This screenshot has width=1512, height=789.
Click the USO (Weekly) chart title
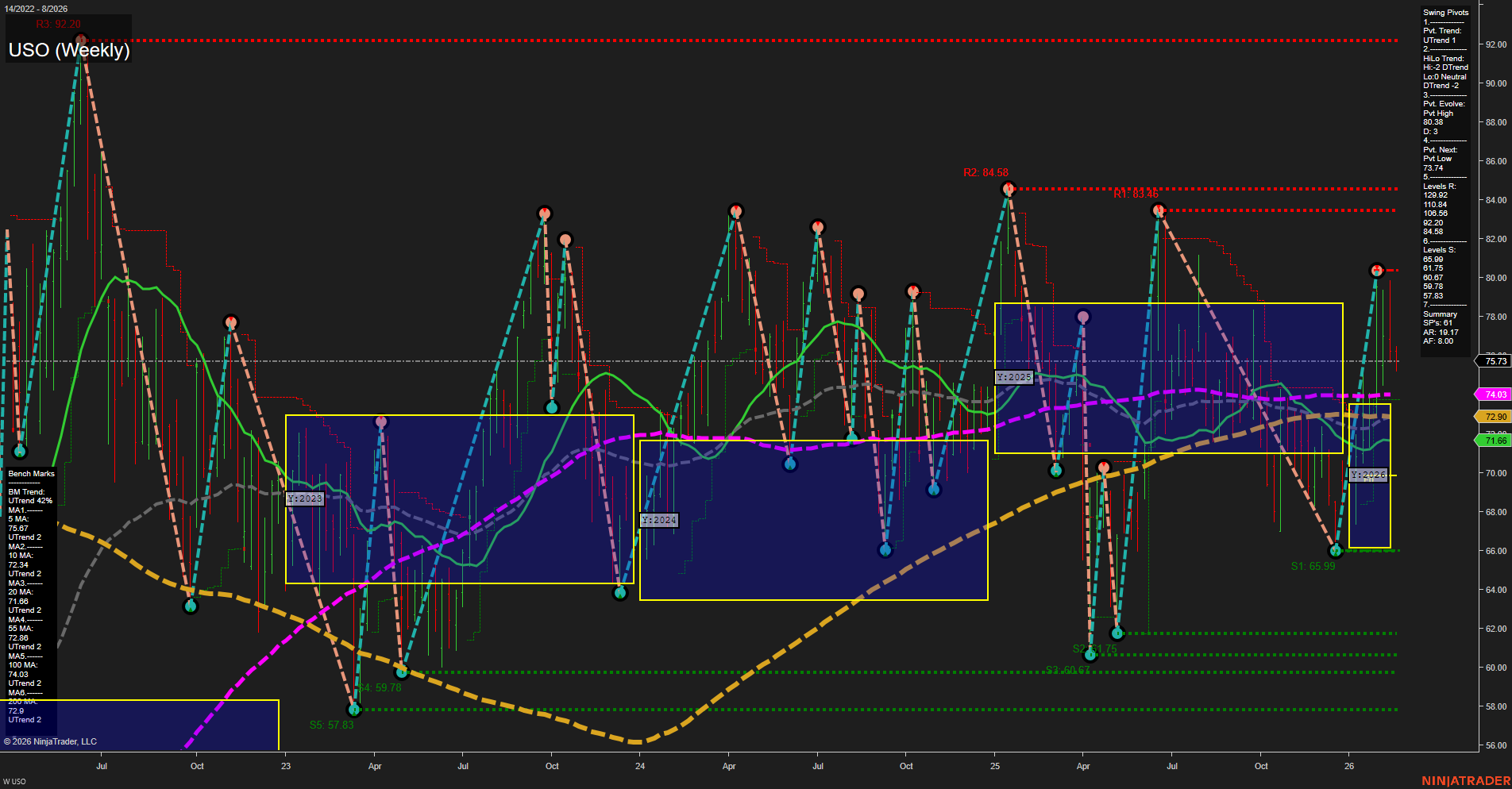(x=70, y=50)
